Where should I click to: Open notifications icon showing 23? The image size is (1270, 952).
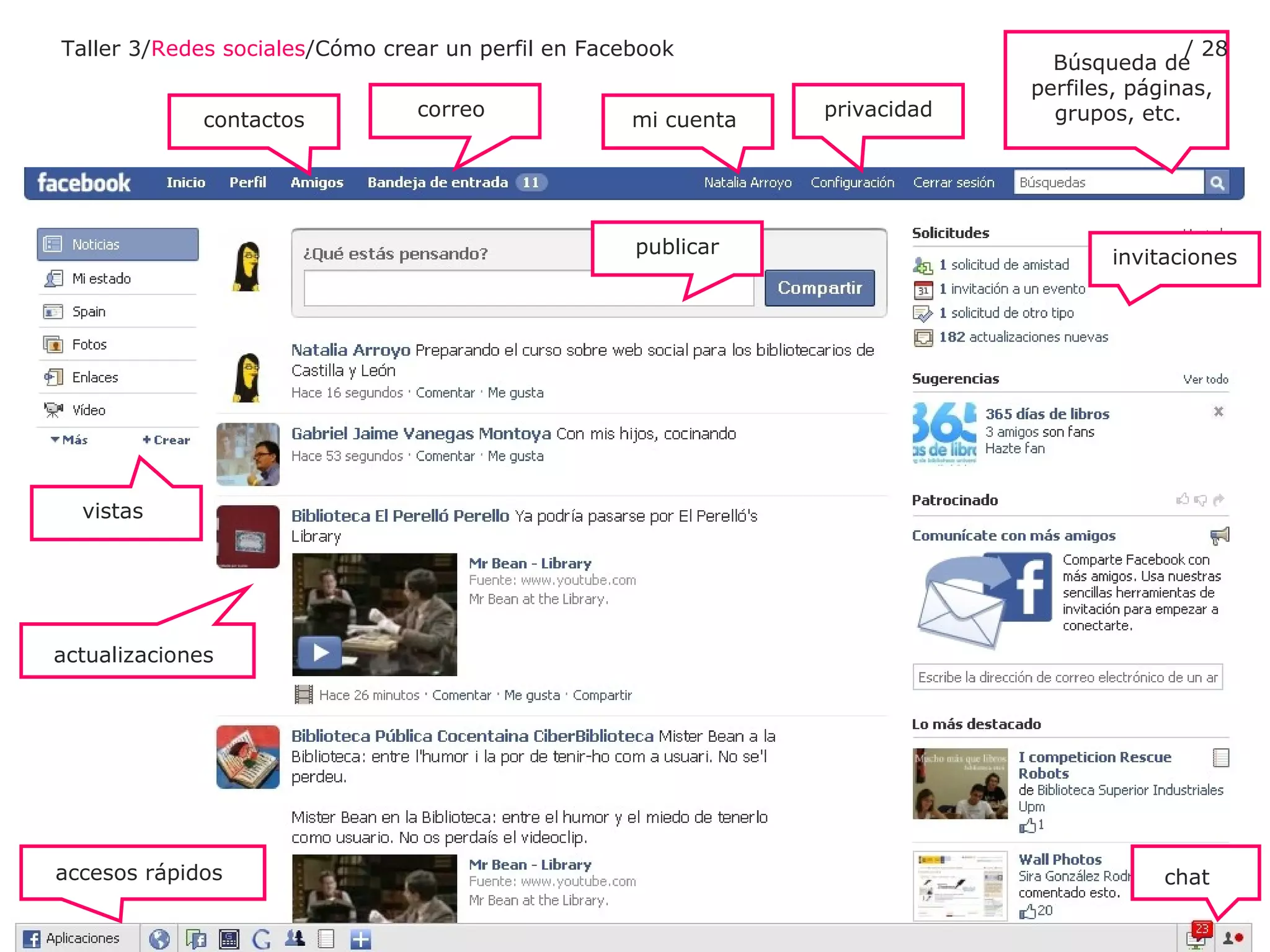(1198, 936)
